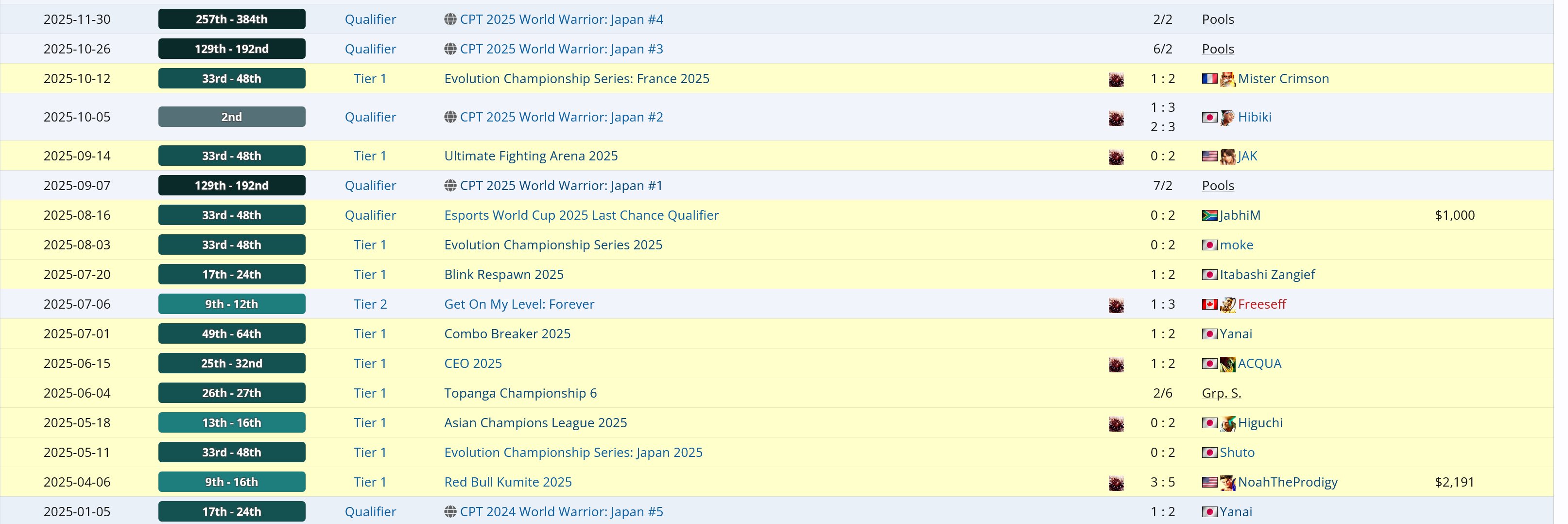The height and width of the screenshot is (524, 1568).
Task: Click the globe icon beside CPT Japan #2
Action: click(x=450, y=117)
